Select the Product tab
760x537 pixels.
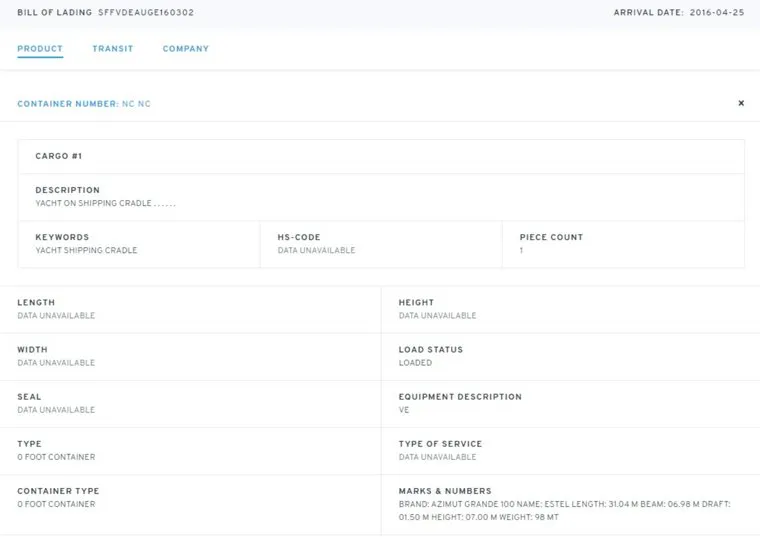click(40, 49)
